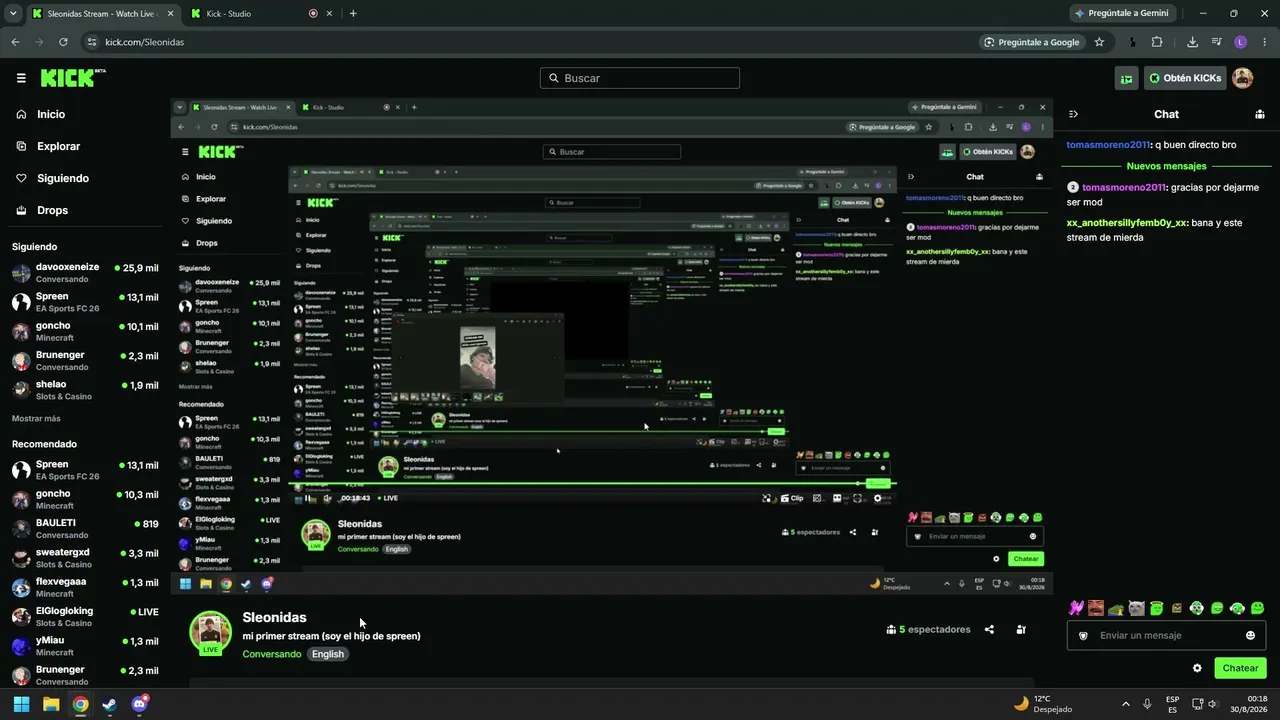1280x720 pixels.
Task: Click the icon right of the share icon
Action: [1021, 630]
